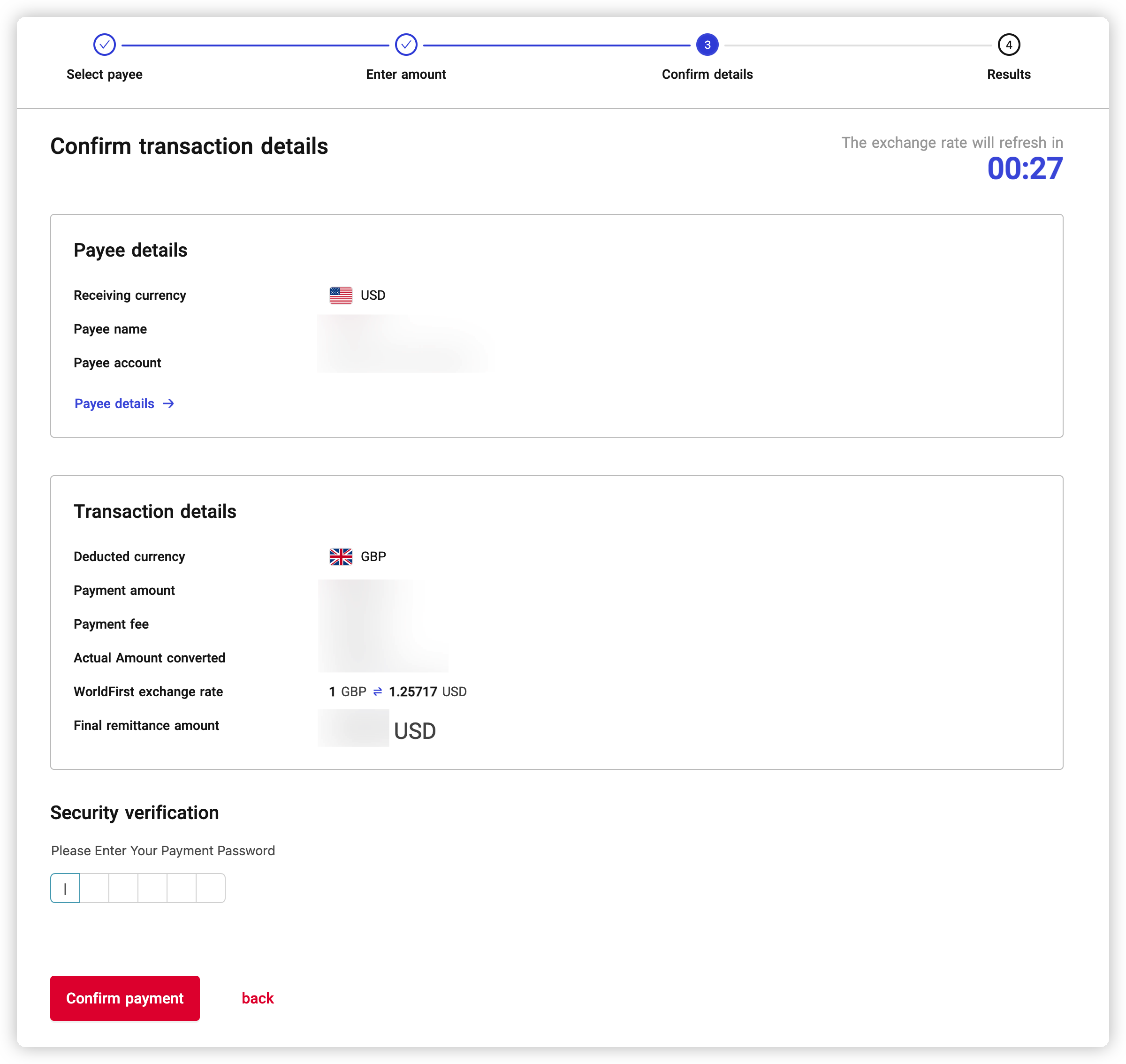Click the Enter amount checkmark step icon

(406, 45)
